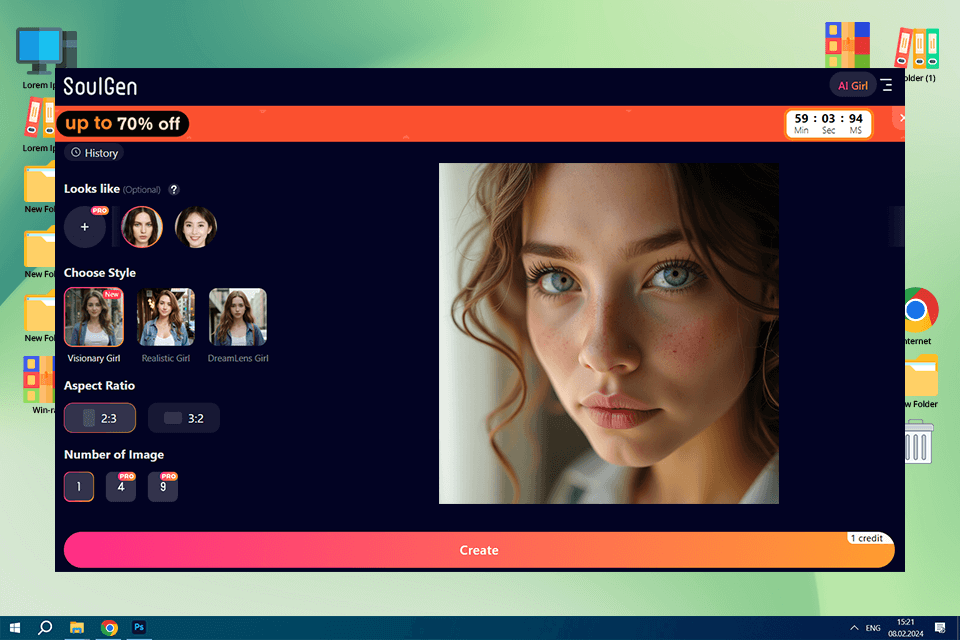Viewport: 960px width, 640px height.
Task: Open the taskbar clock and date
Action: (x=906, y=628)
